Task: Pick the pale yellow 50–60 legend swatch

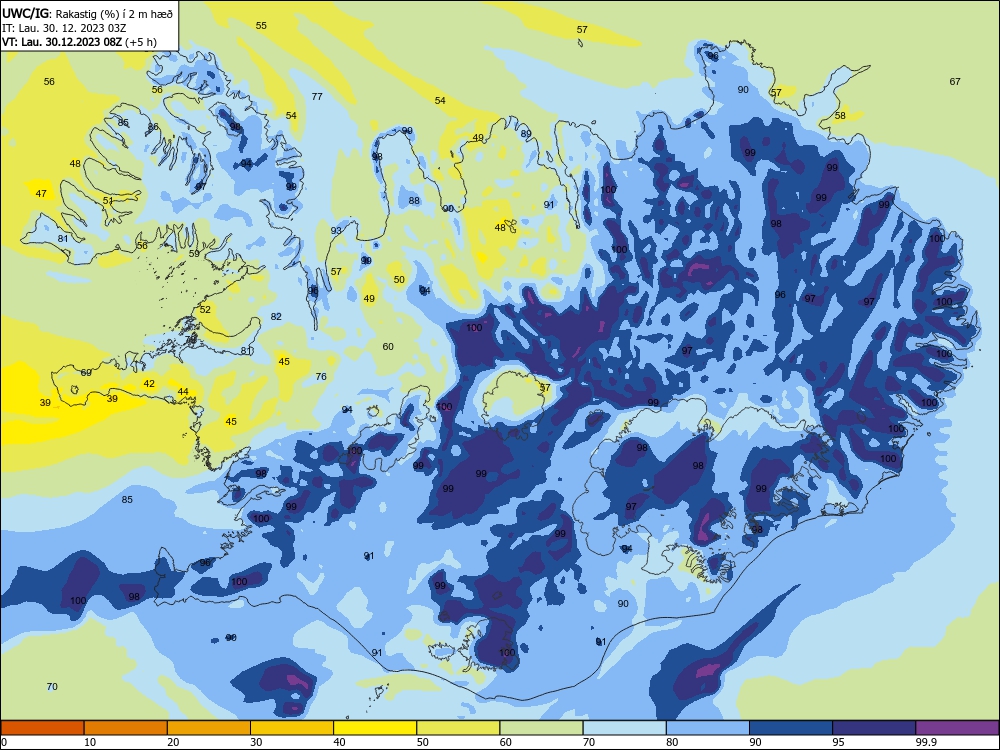Action: pos(458,728)
